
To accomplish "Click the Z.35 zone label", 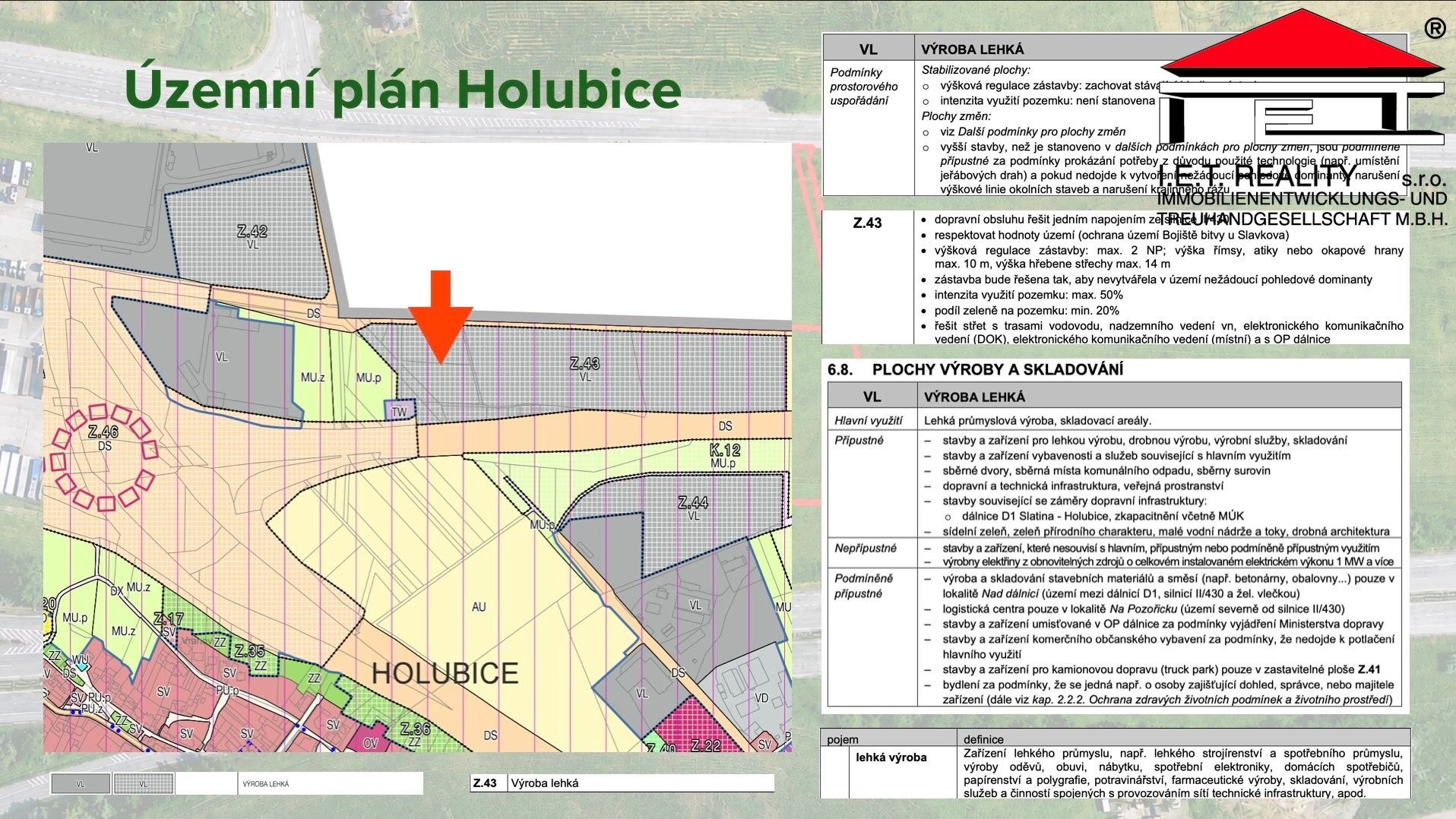I will coord(249,651).
